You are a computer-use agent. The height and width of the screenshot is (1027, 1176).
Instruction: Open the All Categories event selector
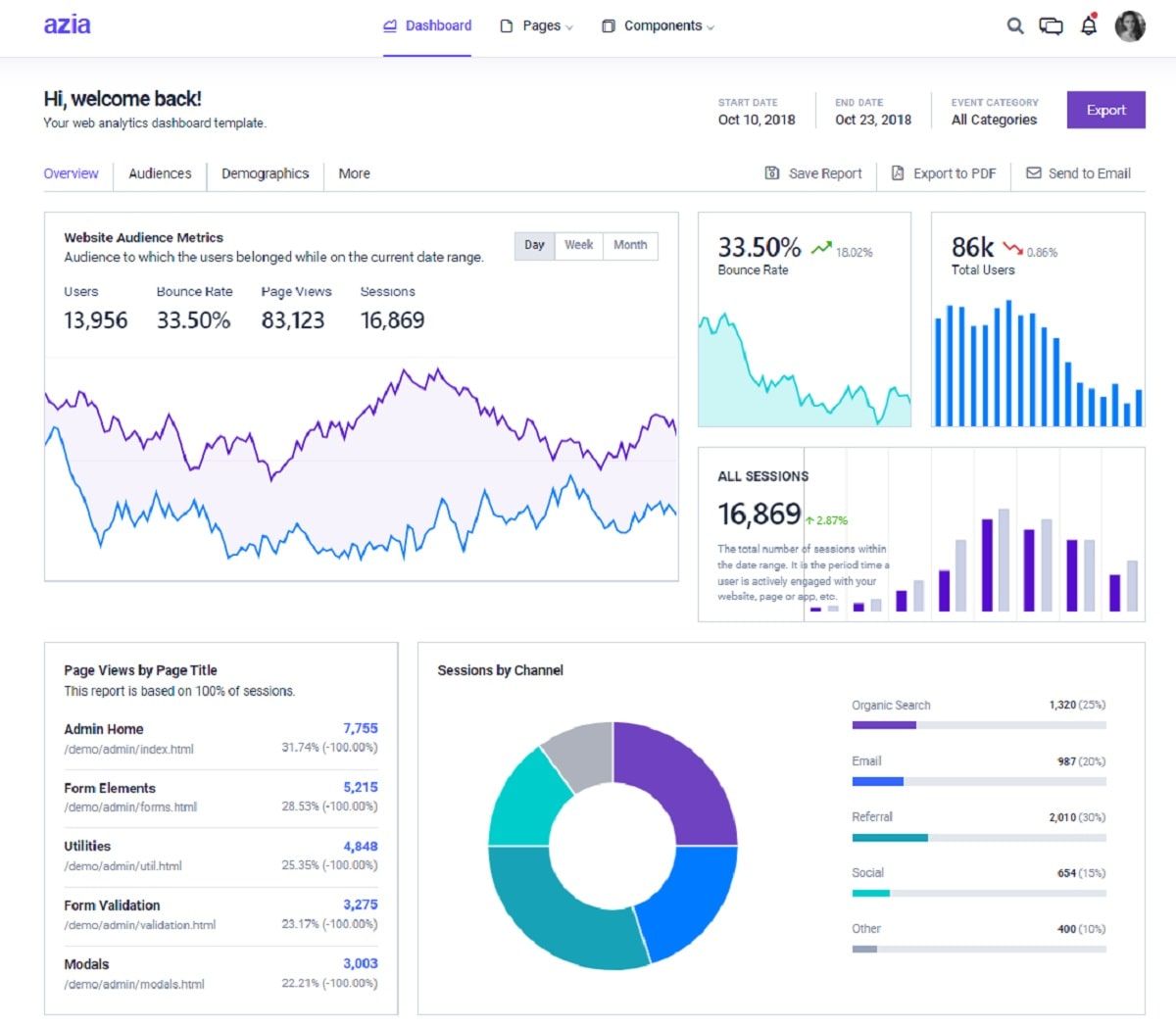tap(994, 120)
